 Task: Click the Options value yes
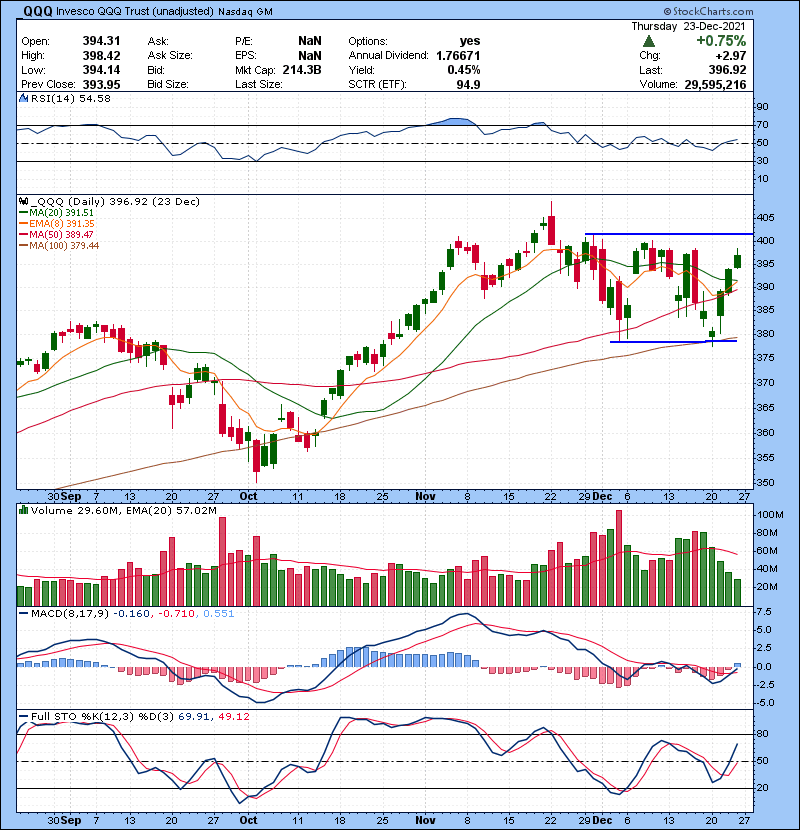470,41
